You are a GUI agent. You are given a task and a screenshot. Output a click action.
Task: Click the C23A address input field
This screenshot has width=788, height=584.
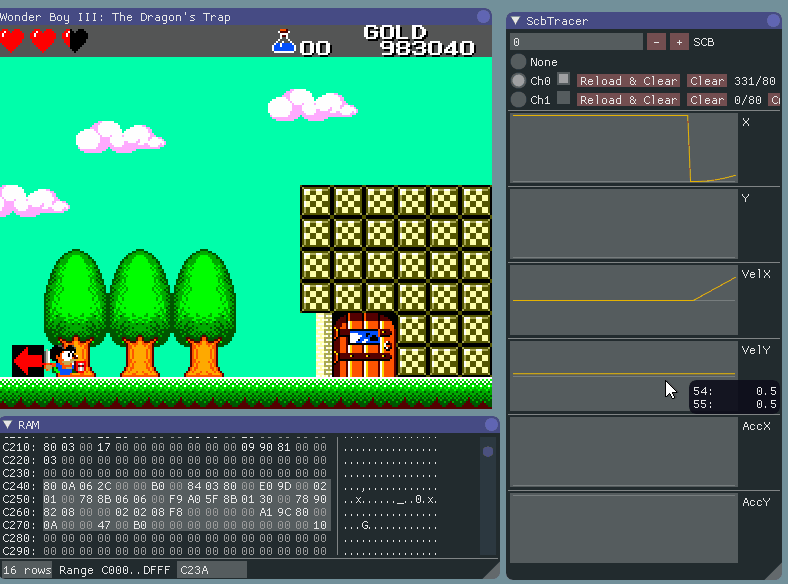[x=211, y=570]
